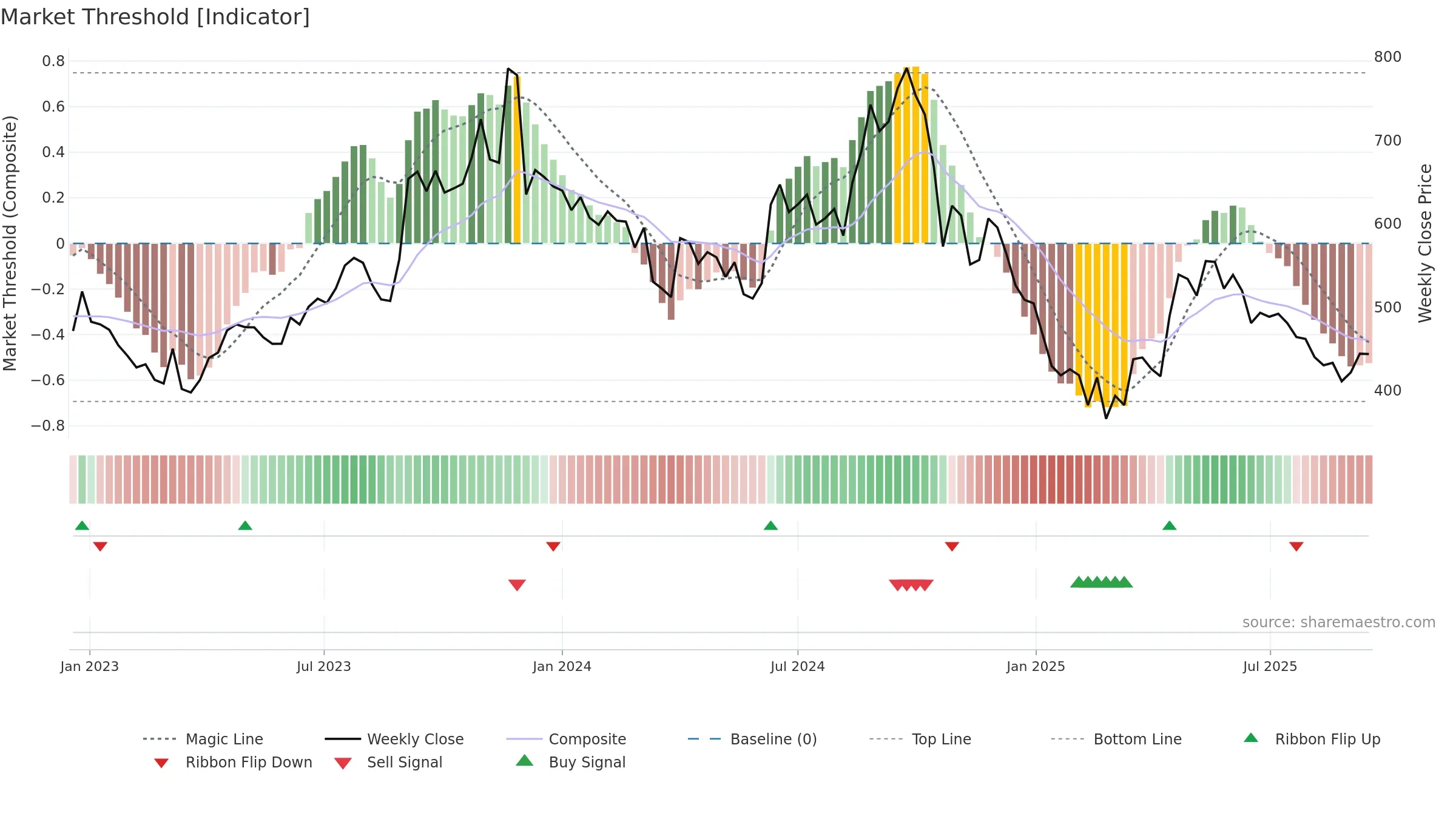The width and height of the screenshot is (1456, 819).
Task: Toggle the Baseline (0) legend entry
Action: click(752, 739)
